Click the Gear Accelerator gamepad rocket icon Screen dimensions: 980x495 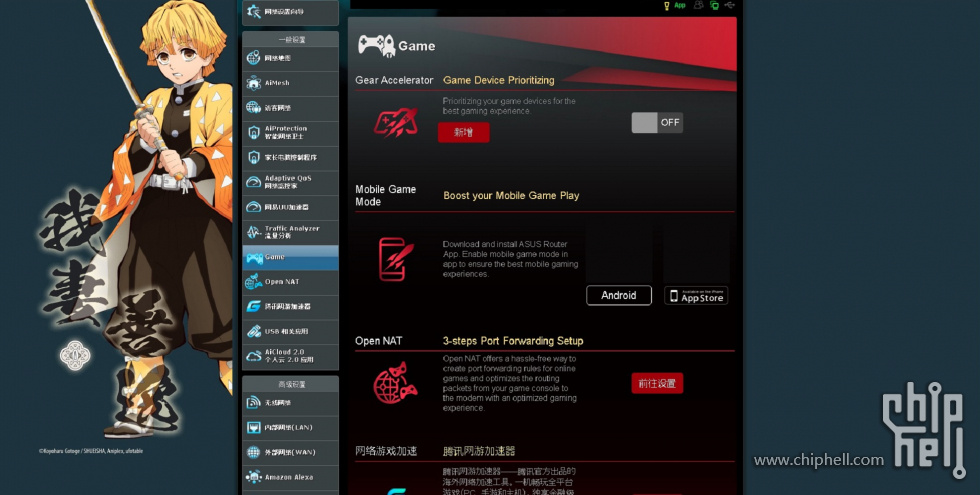pos(396,122)
